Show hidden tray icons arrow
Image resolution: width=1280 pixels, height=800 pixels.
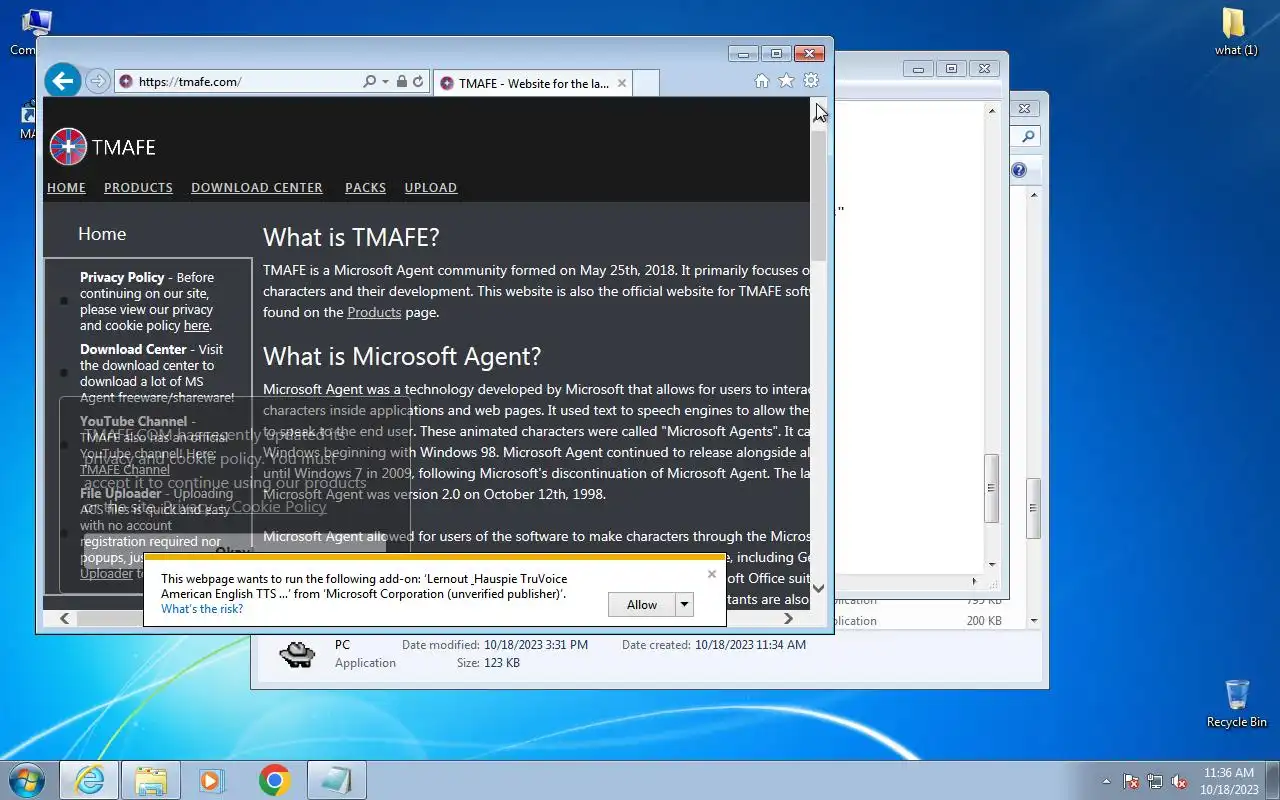tap(1106, 781)
